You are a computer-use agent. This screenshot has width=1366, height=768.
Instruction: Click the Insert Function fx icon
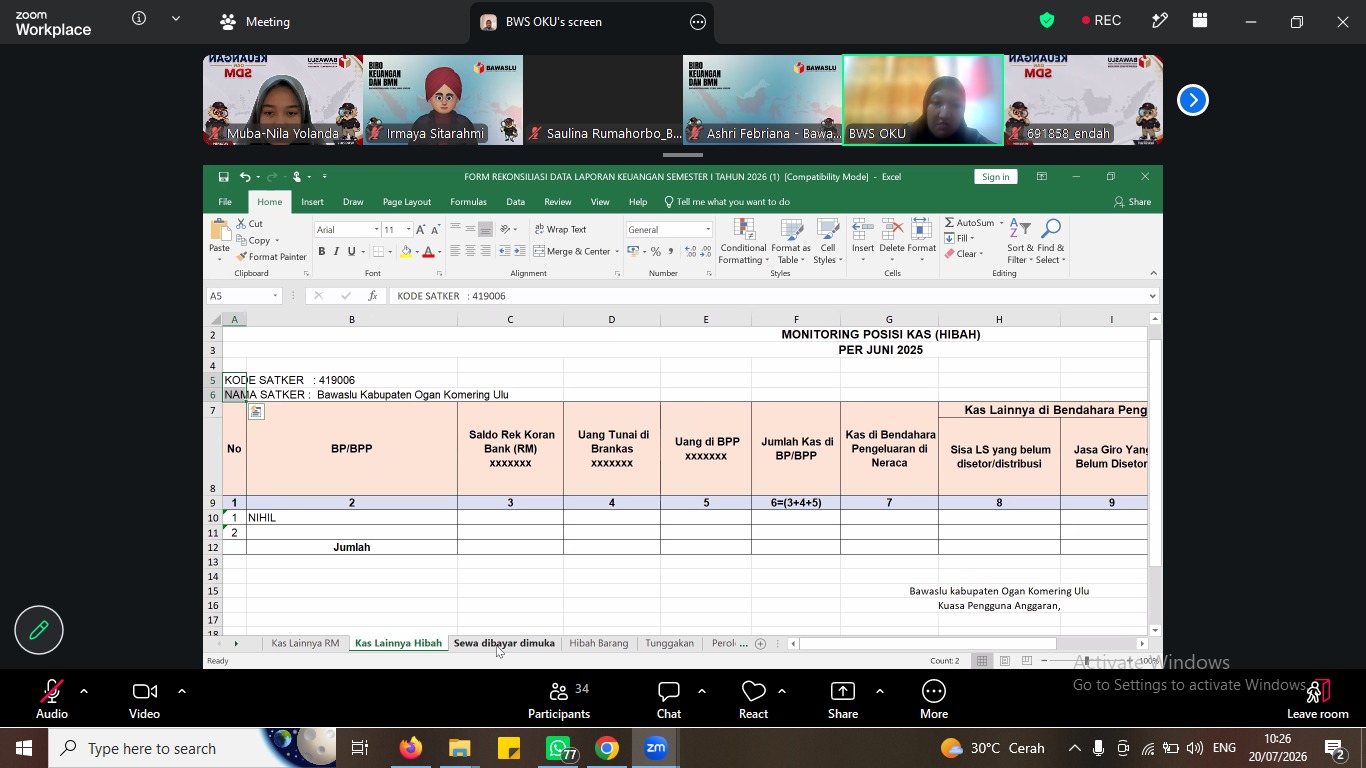(x=373, y=296)
